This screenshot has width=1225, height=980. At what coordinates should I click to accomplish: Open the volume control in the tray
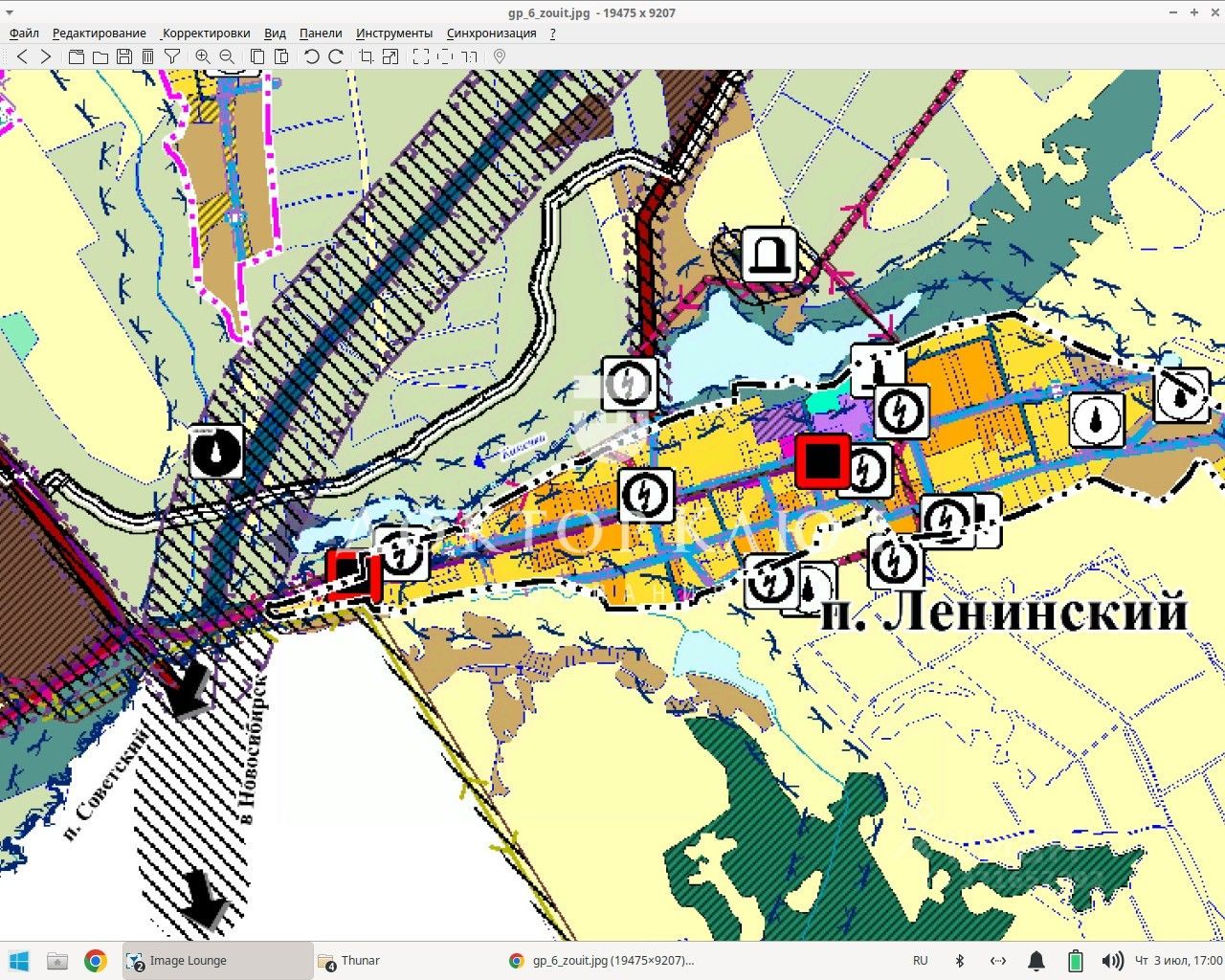pos(1112,961)
